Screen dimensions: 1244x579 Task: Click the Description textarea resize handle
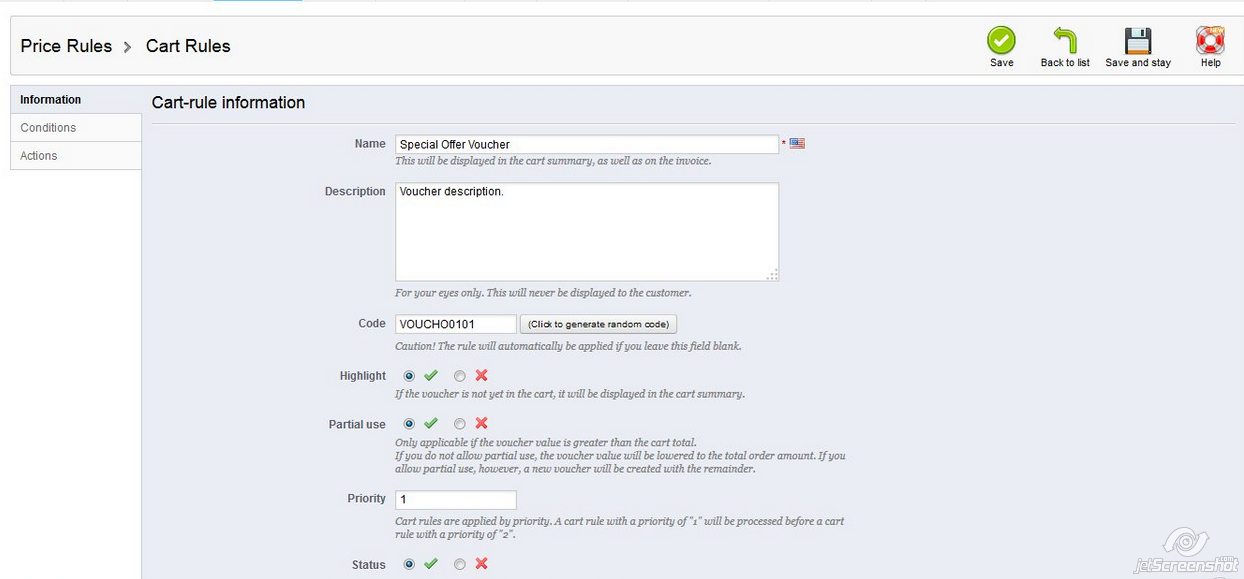pyautogui.click(x=772, y=274)
